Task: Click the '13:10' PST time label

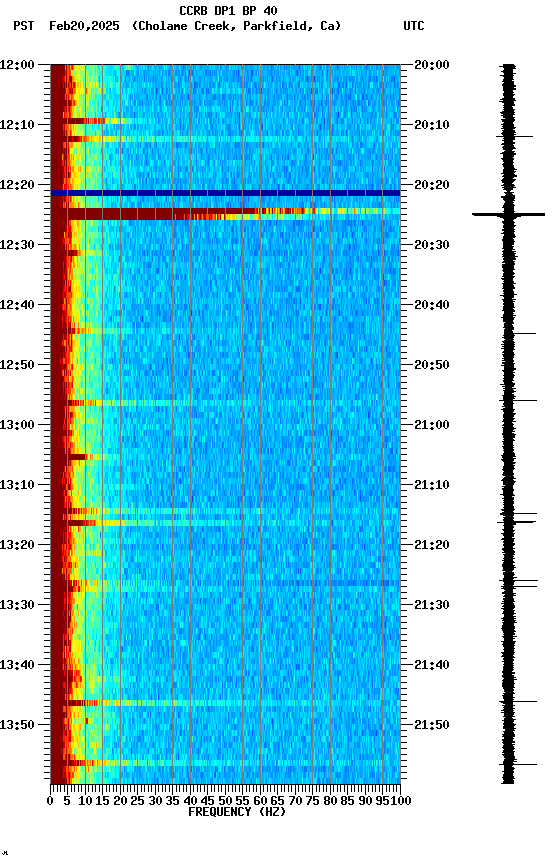Action: [17, 485]
